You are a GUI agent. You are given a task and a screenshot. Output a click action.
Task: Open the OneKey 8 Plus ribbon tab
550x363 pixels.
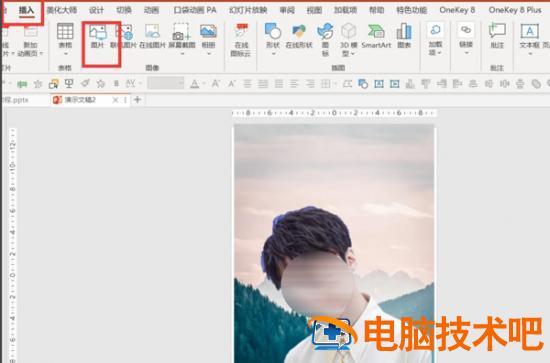[x=515, y=10]
